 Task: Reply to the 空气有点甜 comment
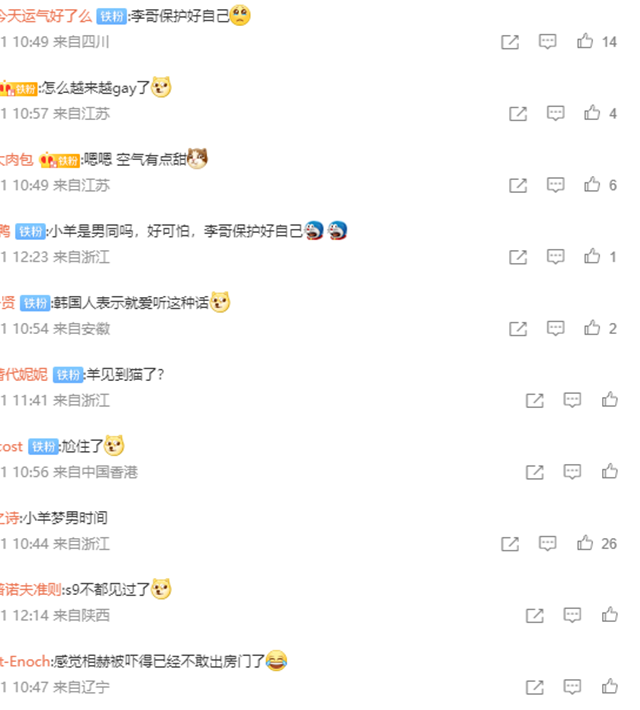(x=555, y=185)
